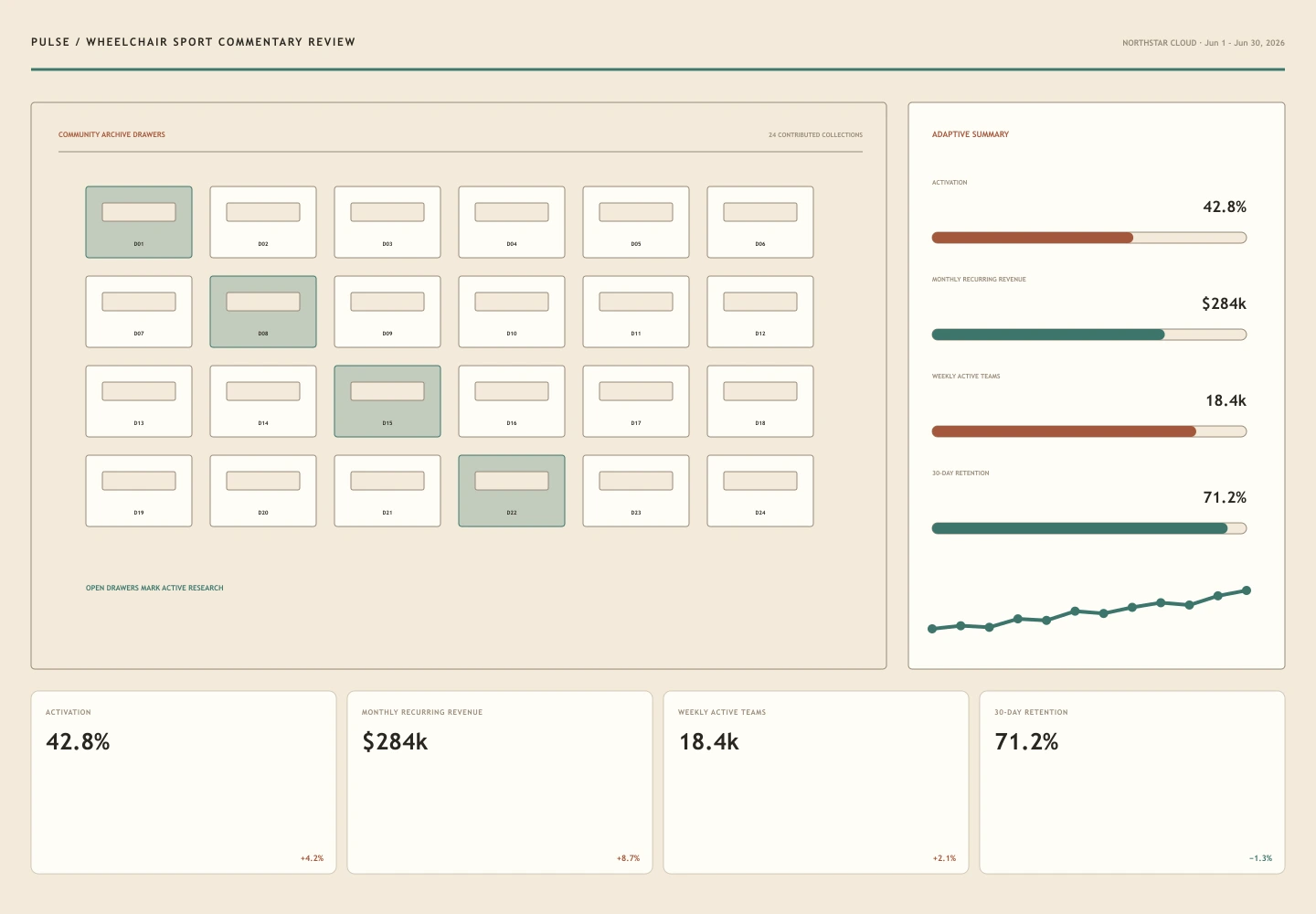The image size is (1316, 914).
Task: Open the Monthly Recurring Revenue $284k card
Action: click(500, 782)
